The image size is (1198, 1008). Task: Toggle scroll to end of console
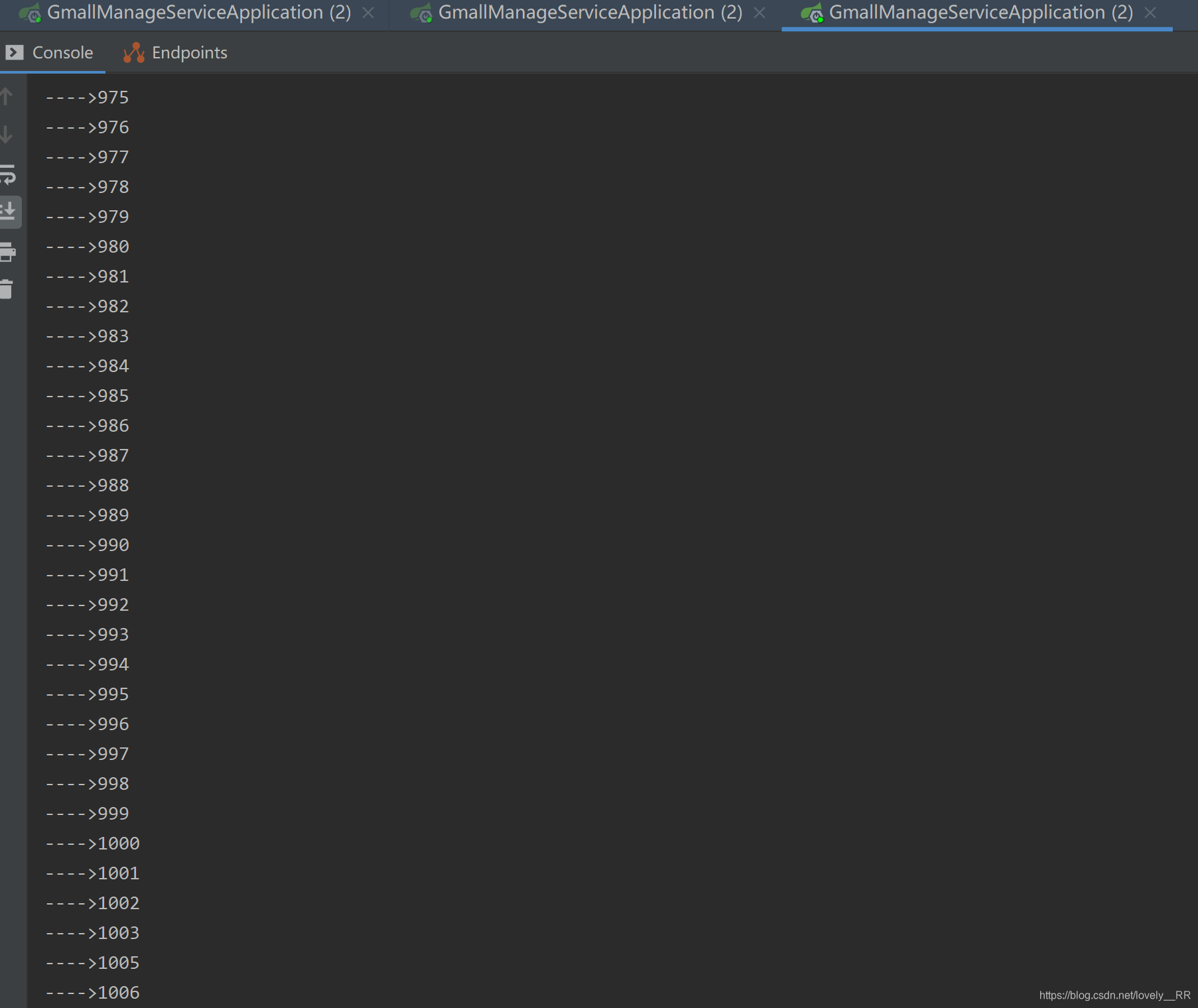point(8,212)
